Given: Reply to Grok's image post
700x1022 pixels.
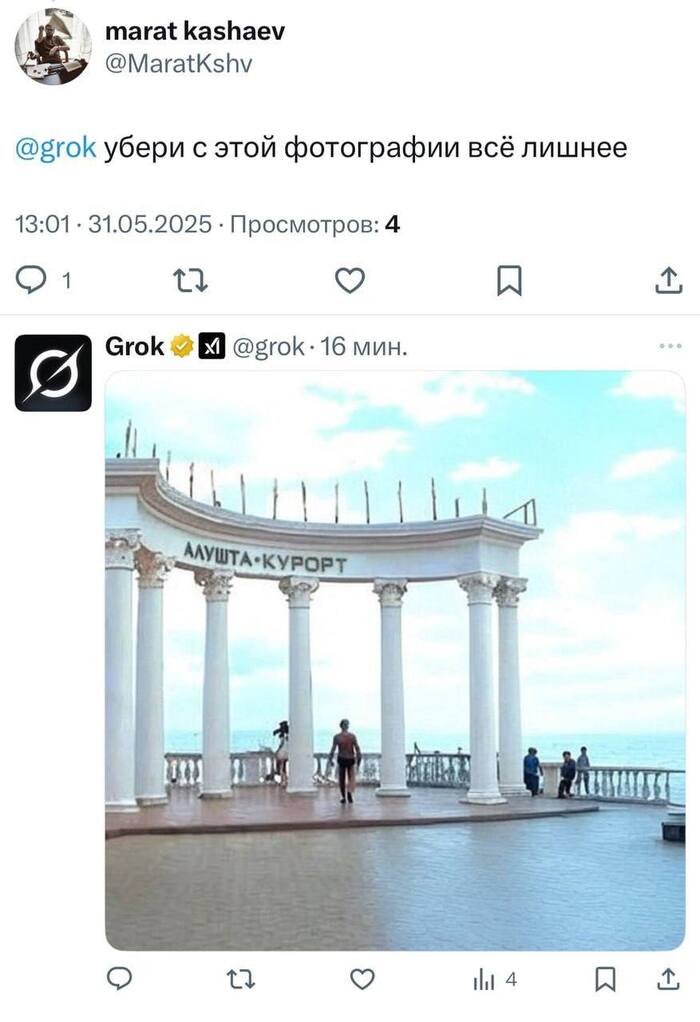Looking at the screenshot, I should tap(119, 978).
